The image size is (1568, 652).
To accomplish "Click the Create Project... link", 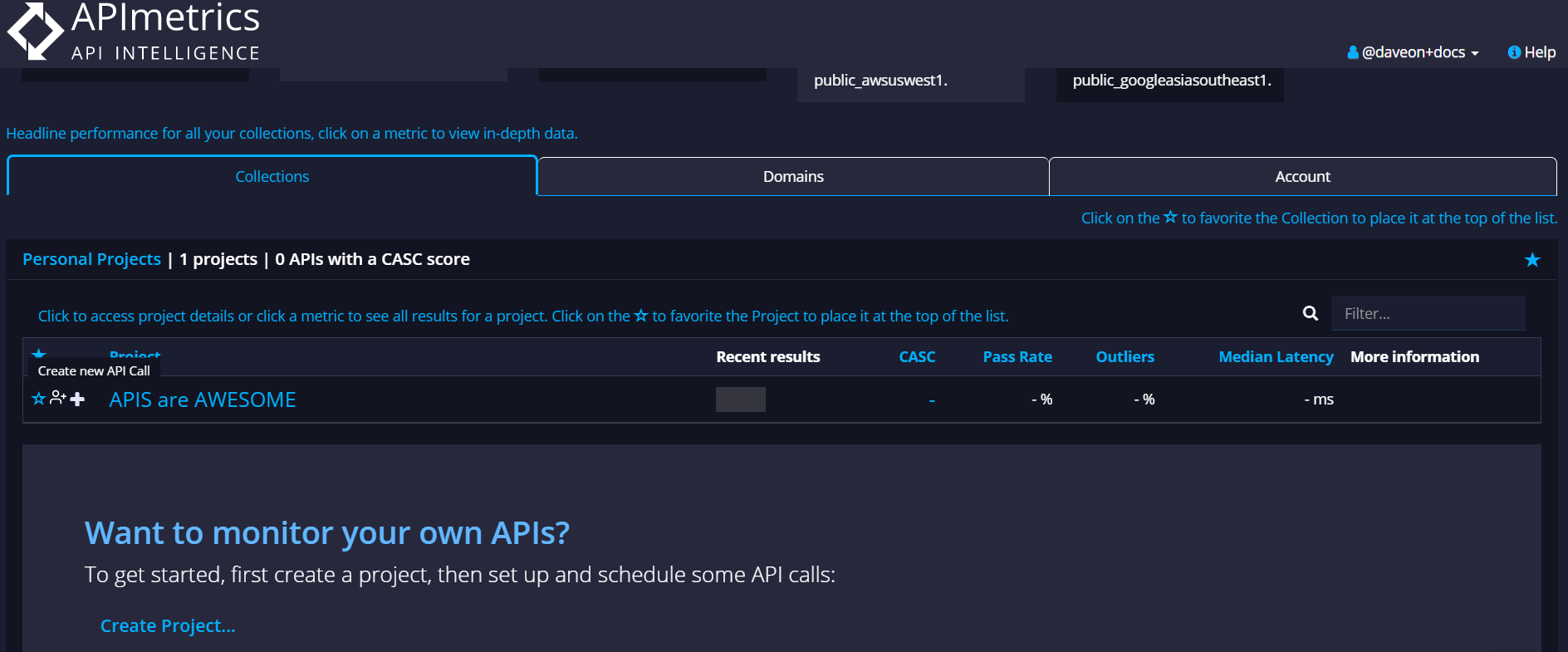I will [168, 625].
